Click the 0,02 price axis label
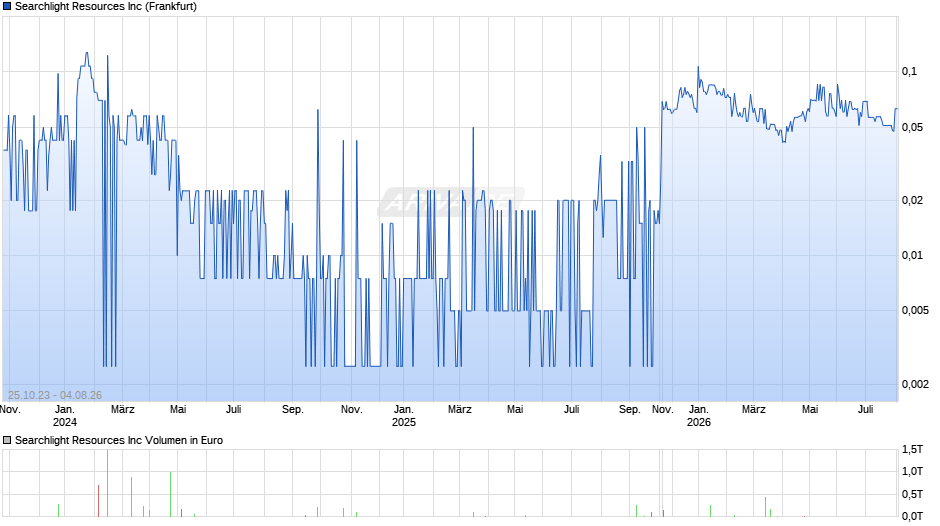 tap(912, 200)
